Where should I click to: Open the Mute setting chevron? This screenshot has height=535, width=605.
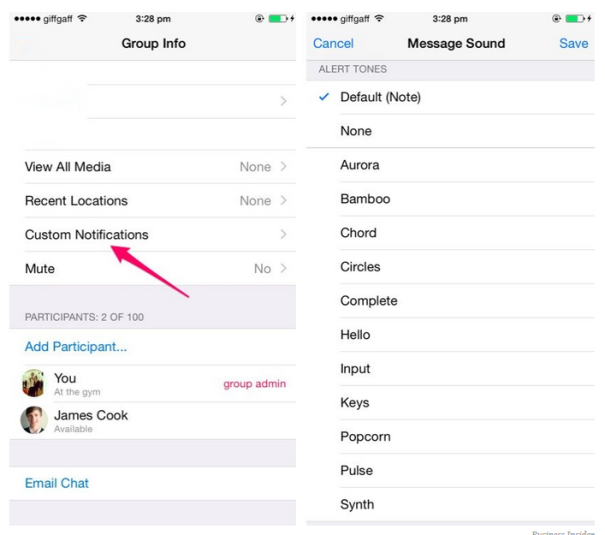click(x=284, y=268)
